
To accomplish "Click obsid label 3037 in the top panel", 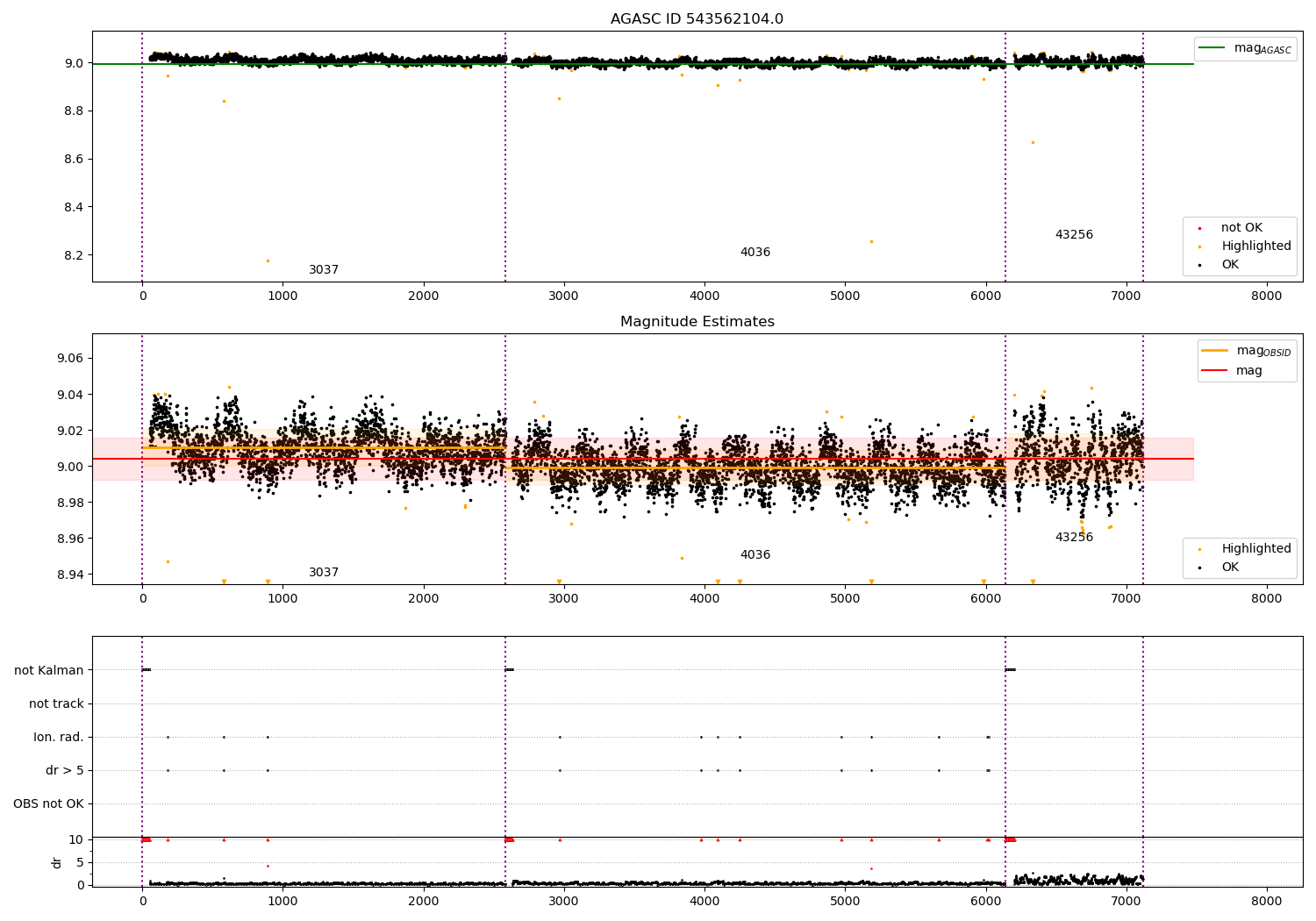I will [x=324, y=270].
